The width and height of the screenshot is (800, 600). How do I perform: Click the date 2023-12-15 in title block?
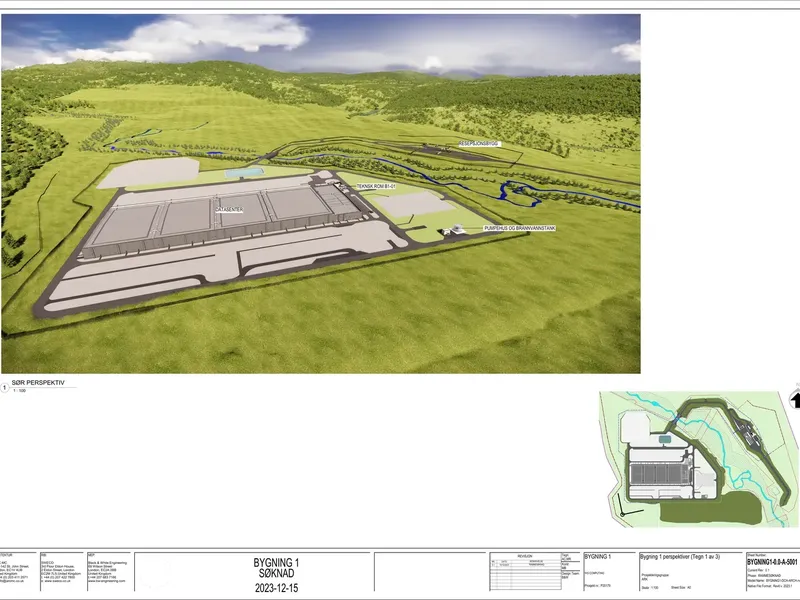[x=276, y=588]
